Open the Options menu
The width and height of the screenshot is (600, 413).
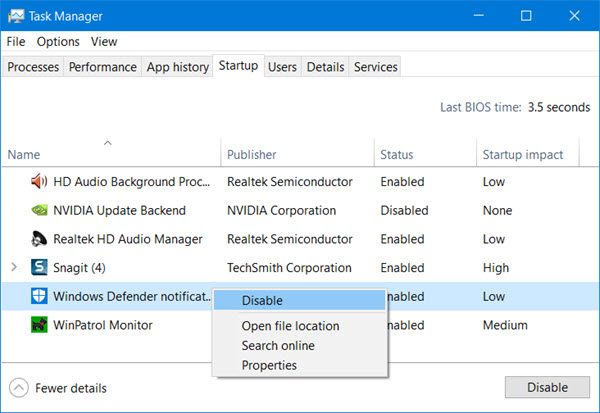coord(58,41)
